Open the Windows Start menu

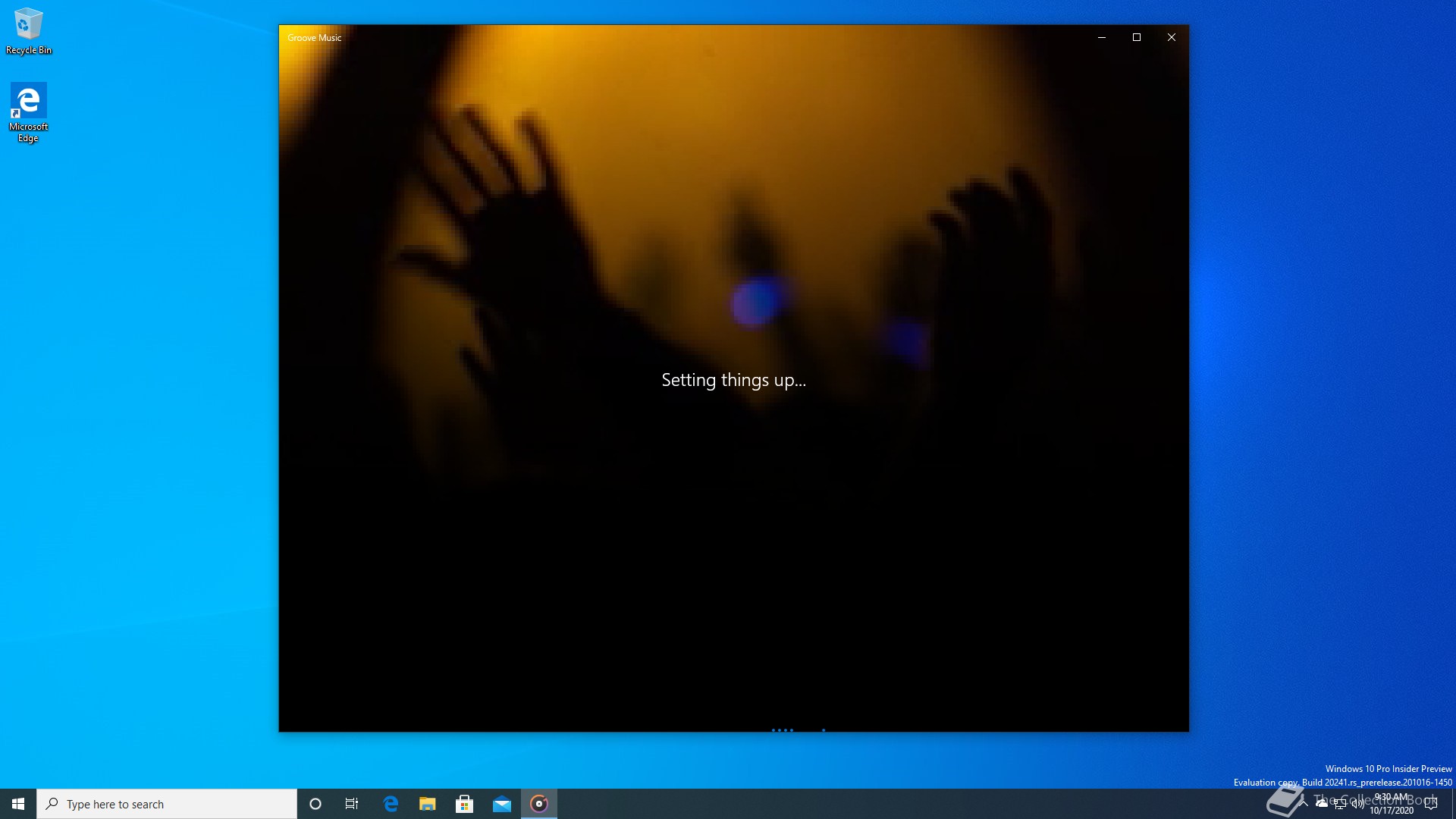(18, 804)
